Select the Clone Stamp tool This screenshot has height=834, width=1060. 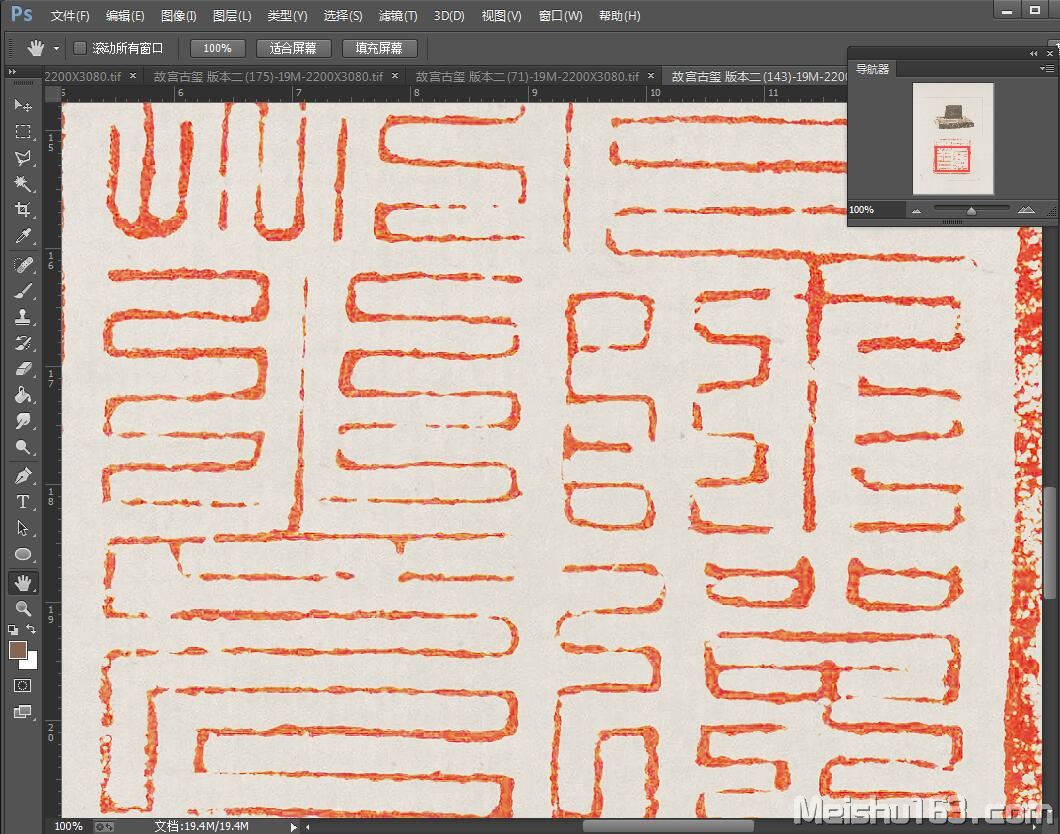tap(23, 316)
